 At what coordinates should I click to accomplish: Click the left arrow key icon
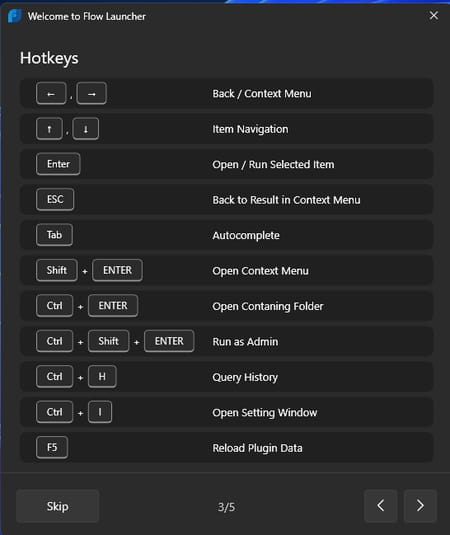pyautogui.click(x=51, y=93)
